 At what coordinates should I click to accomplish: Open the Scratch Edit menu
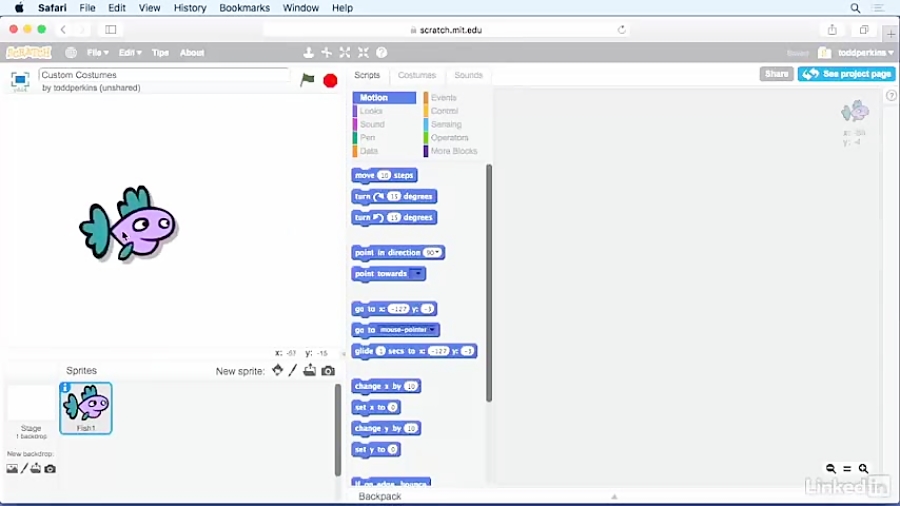[x=130, y=53]
